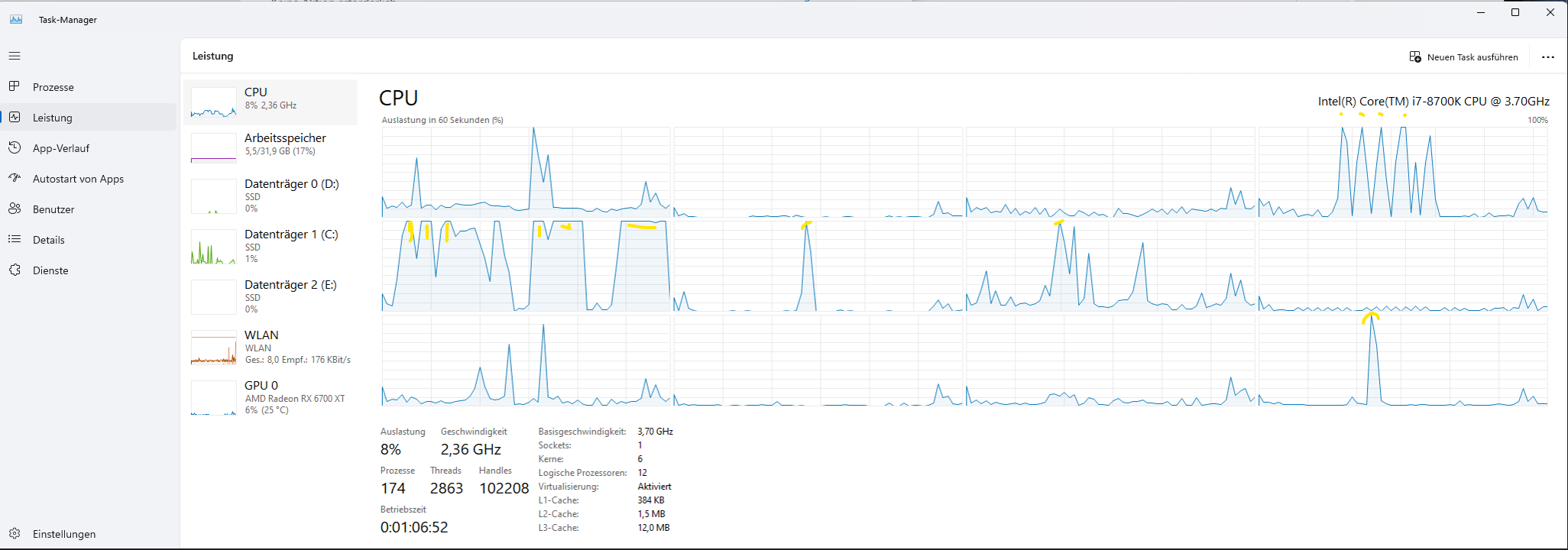Image resolution: width=1568 pixels, height=550 pixels.
Task: Open the Prozesse page
Action: pos(89,86)
